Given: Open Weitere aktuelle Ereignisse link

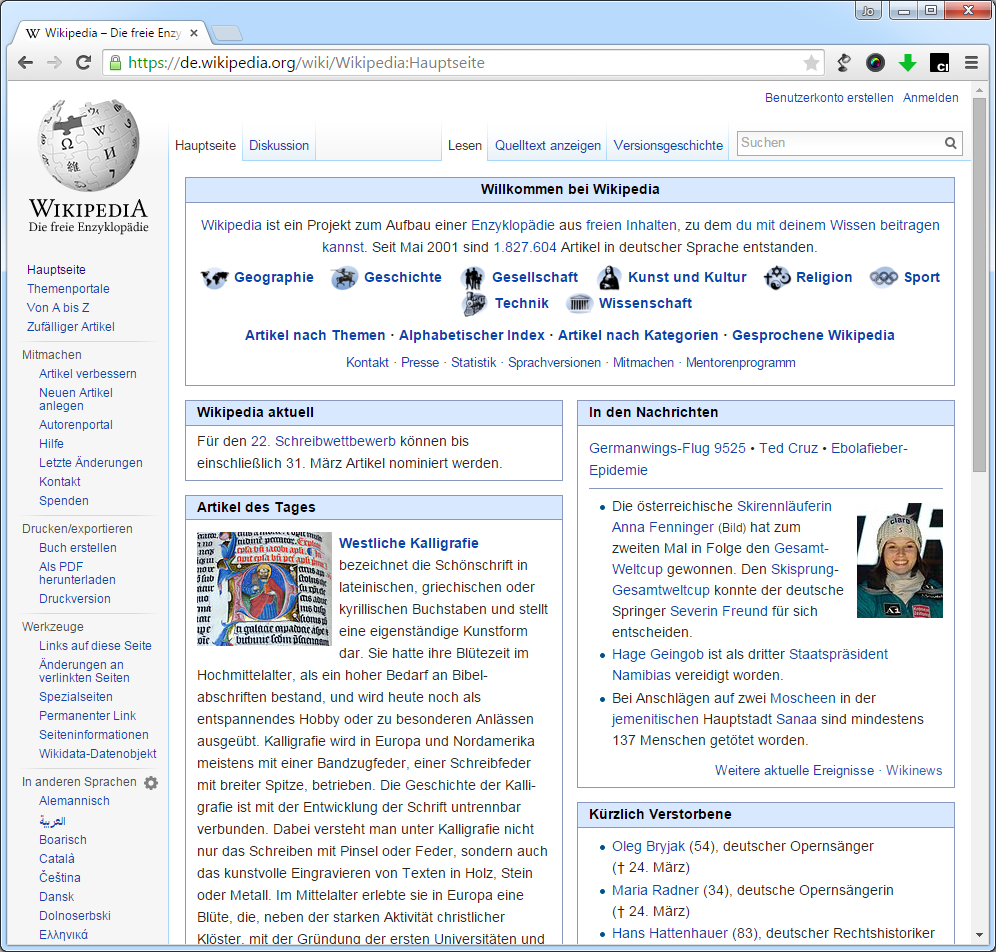Looking at the screenshot, I should coord(794,770).
